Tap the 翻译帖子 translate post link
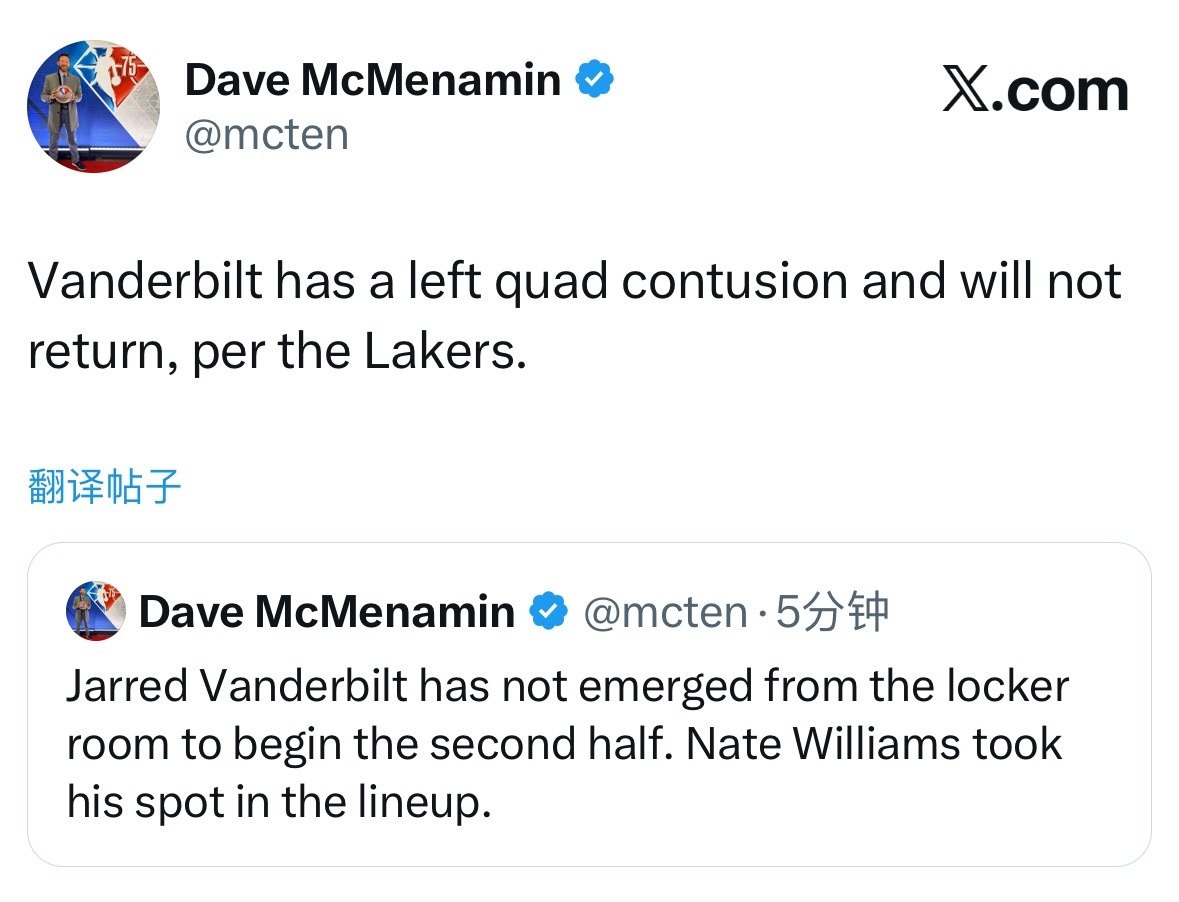This screenshot has width=1179, height=902. click(x=105, y=487)
